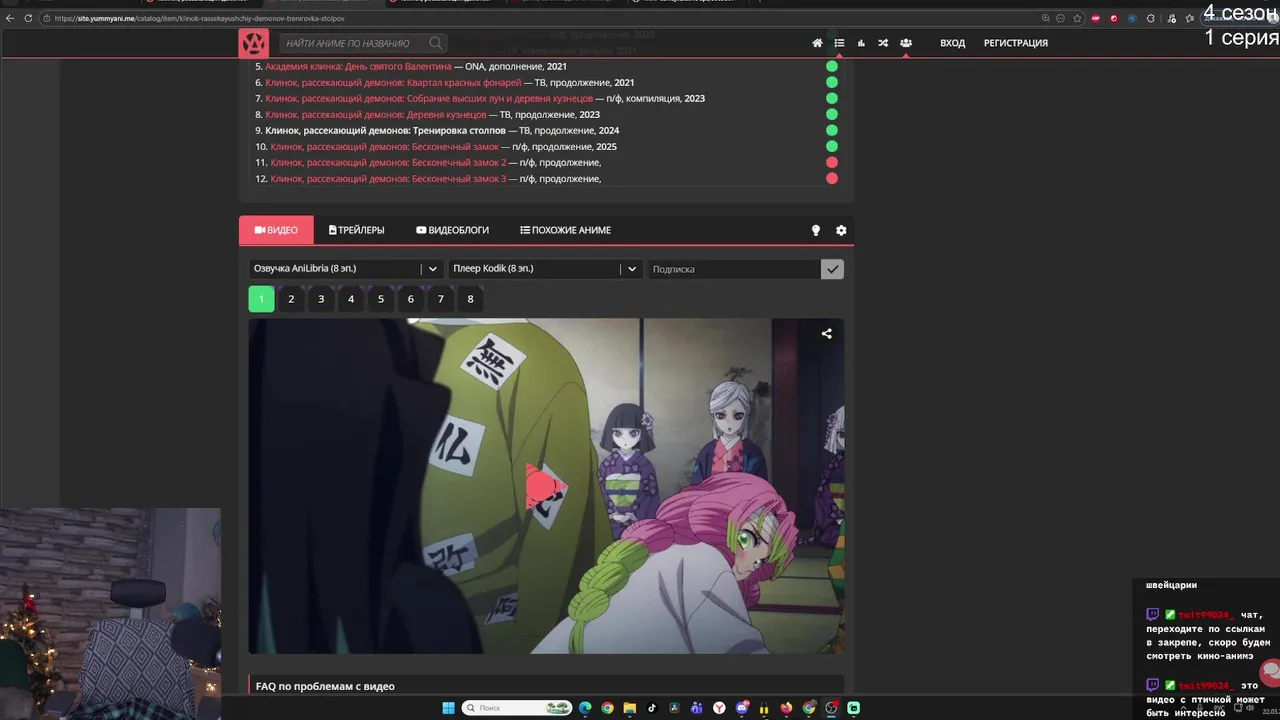Launch Microsoft Edge from the taskbar
Screen dimensions: 1280x720
click(x=585, y=708)
